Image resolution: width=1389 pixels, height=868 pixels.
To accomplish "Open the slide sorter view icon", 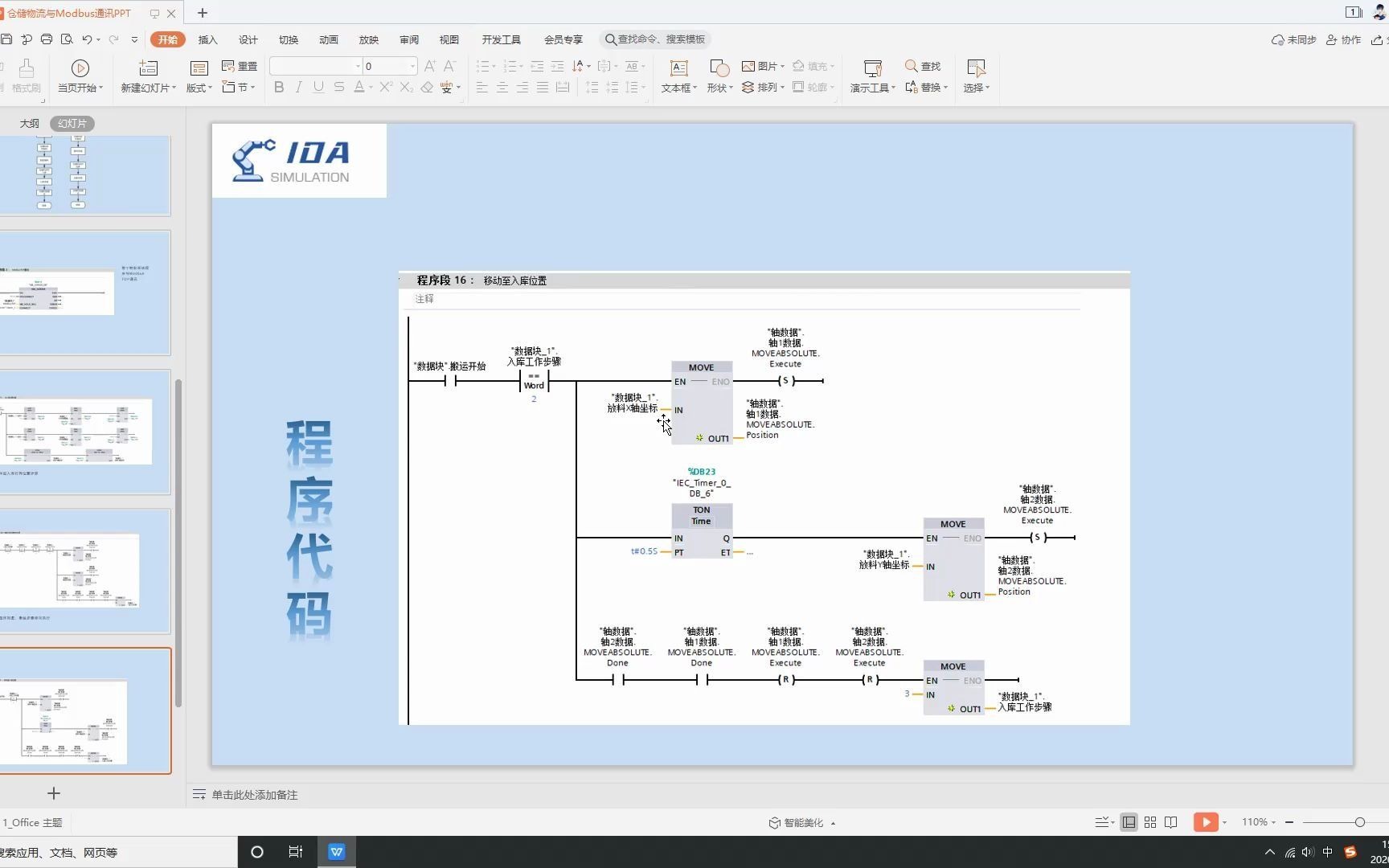I will 1150,822.
